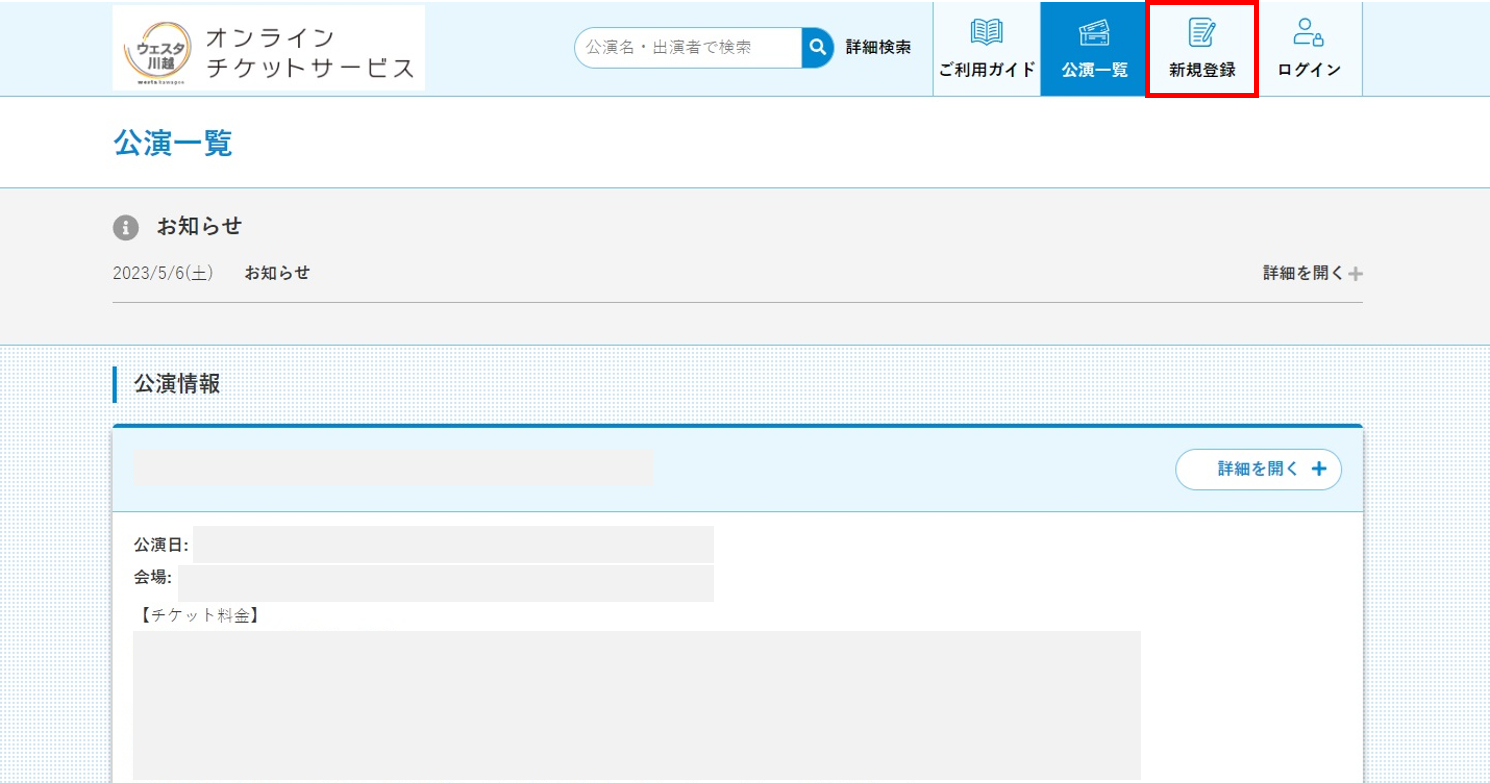
Task: Click the 【チケット料金】 label
Action: pyautogui.click(x=198, y=616)
